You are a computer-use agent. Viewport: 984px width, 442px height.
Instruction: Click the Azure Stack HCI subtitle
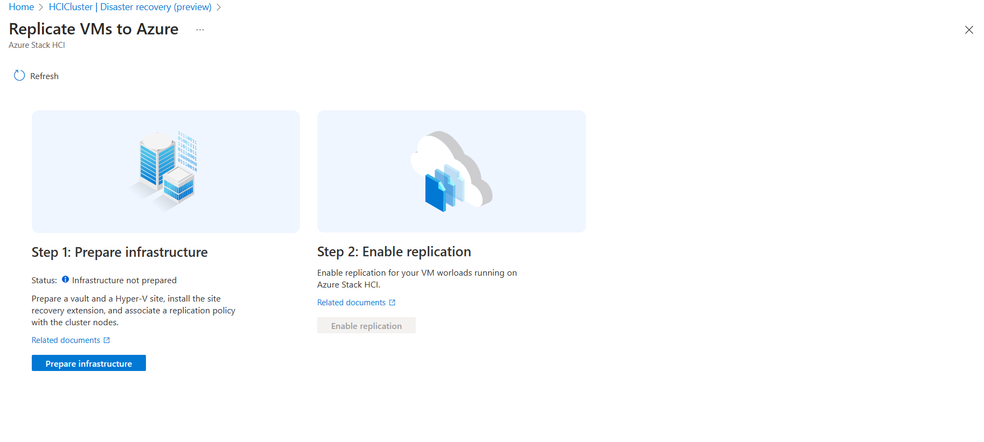36,46
